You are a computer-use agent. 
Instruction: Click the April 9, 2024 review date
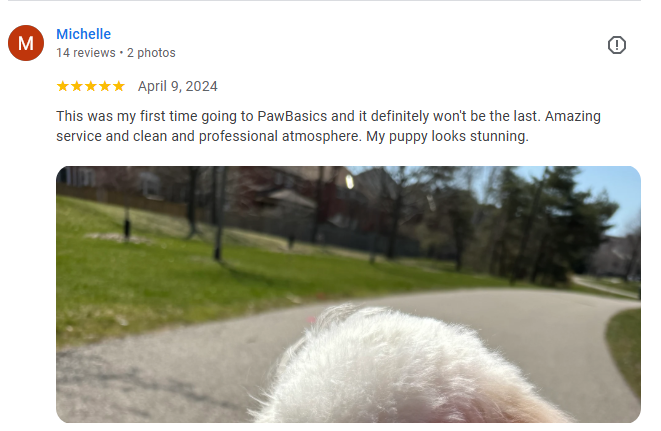click(177, 86)
